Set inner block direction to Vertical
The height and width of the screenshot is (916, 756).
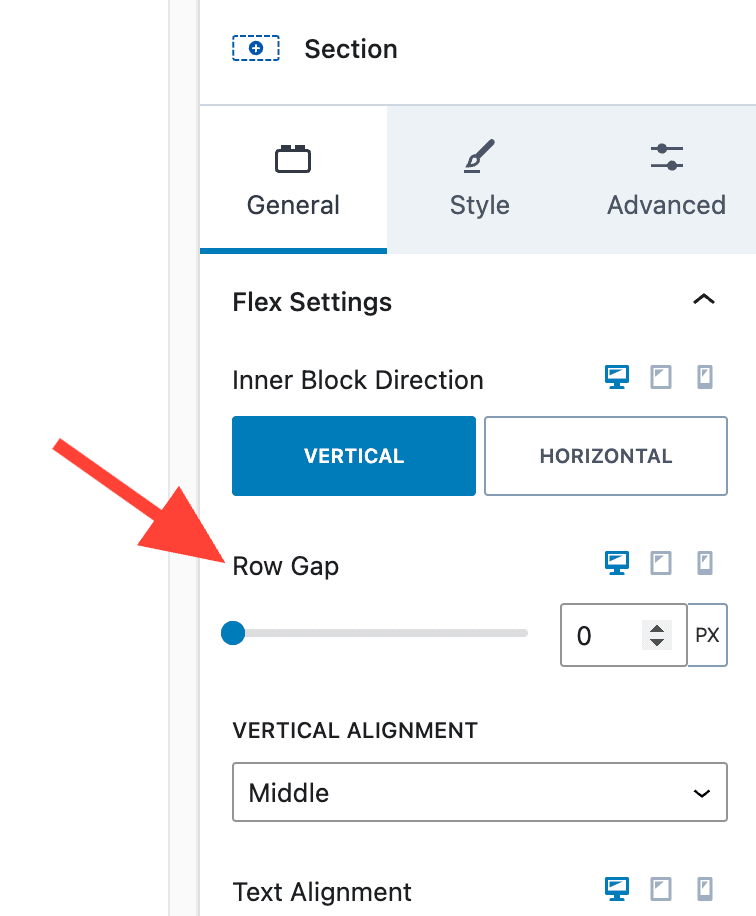tap(354, 456)
